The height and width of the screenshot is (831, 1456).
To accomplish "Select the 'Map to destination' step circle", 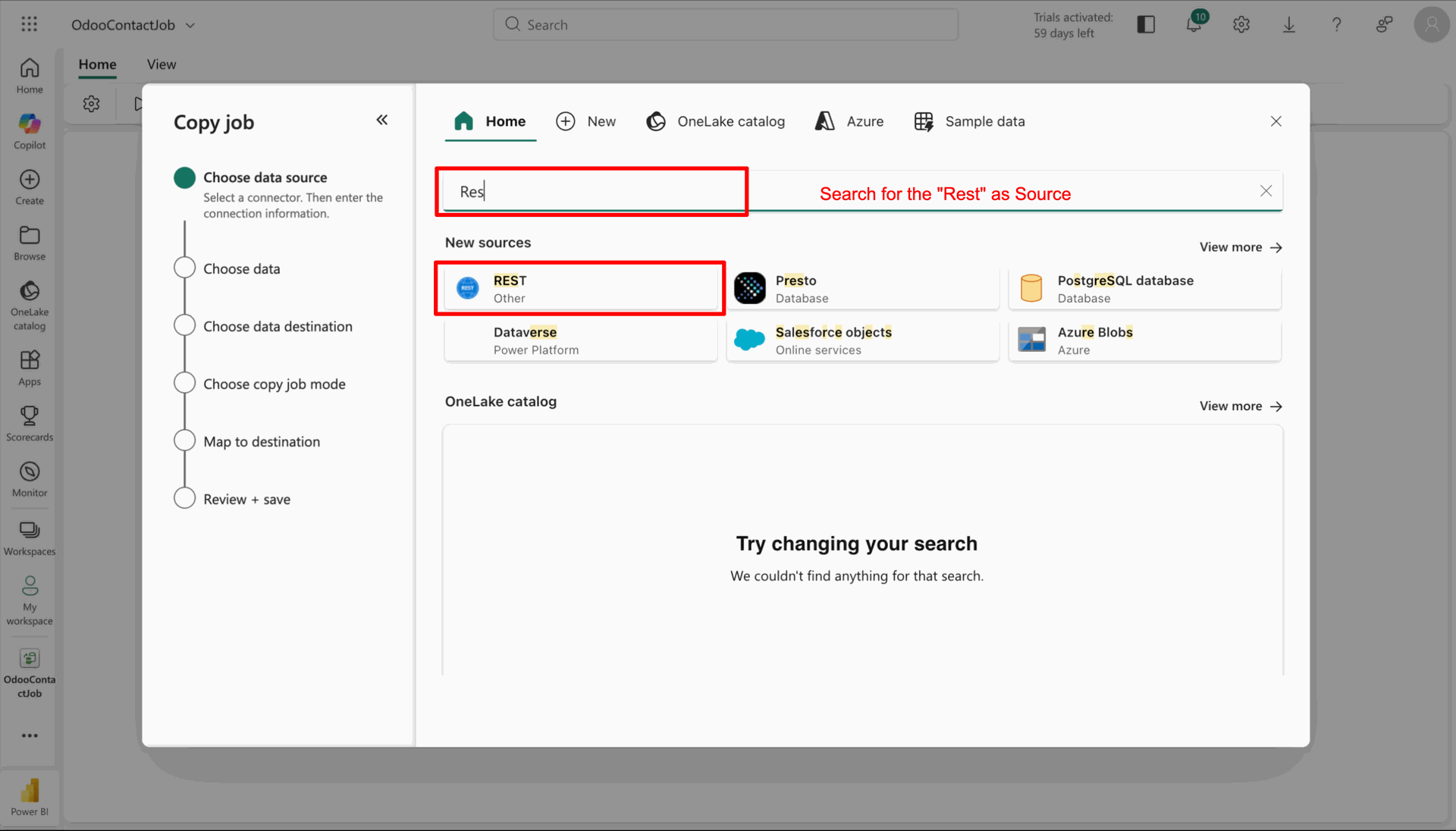I will coord(184,441).
